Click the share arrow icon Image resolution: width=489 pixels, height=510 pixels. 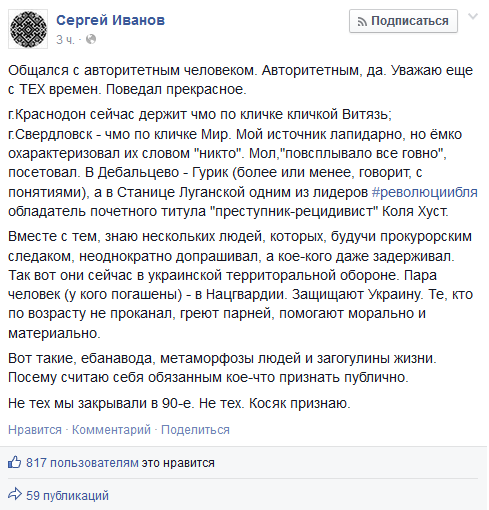pos(15,495)
